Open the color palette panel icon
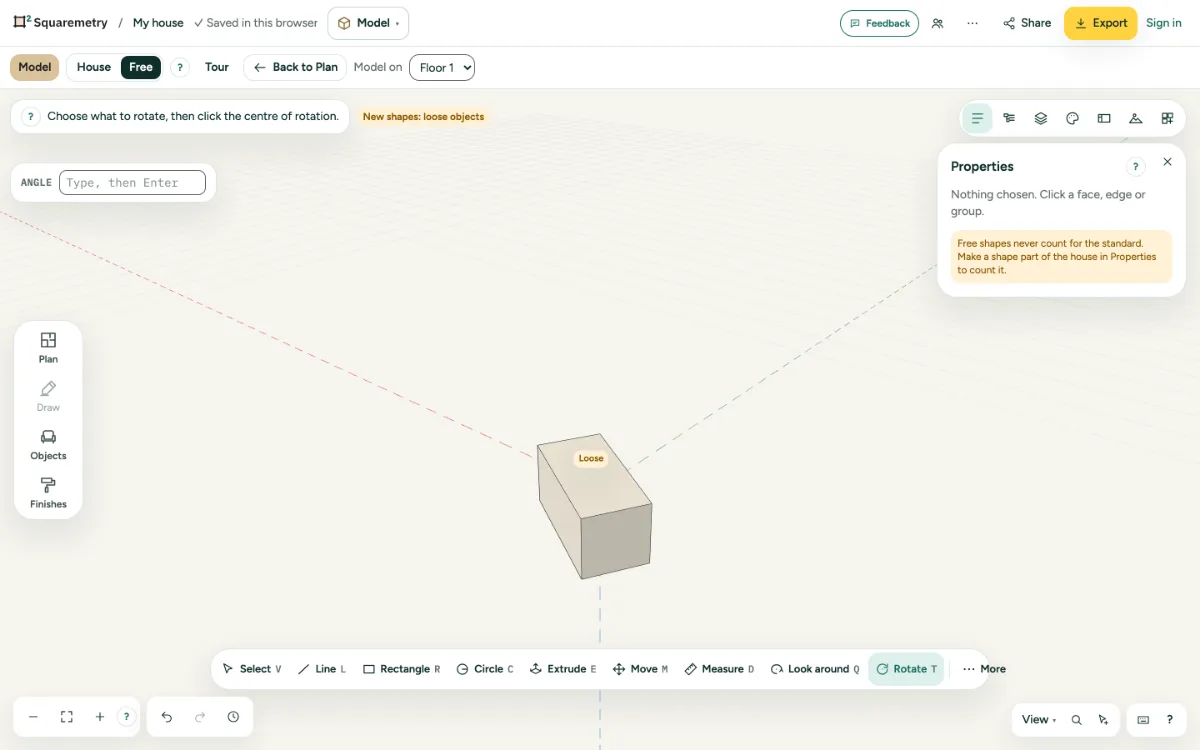1200x750 pixels. pos(1073,118)
